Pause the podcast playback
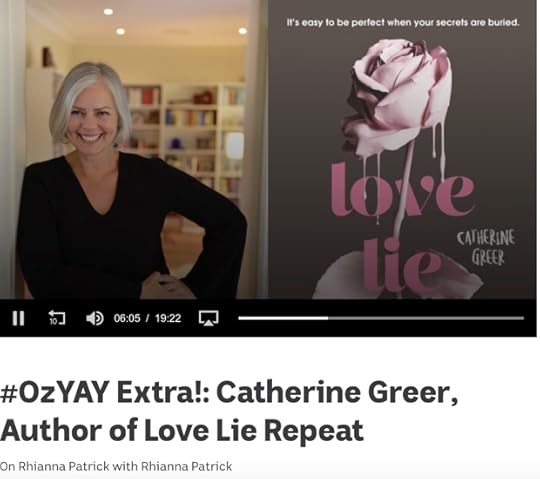Viewport: 540px width, 479px height. 18,318
